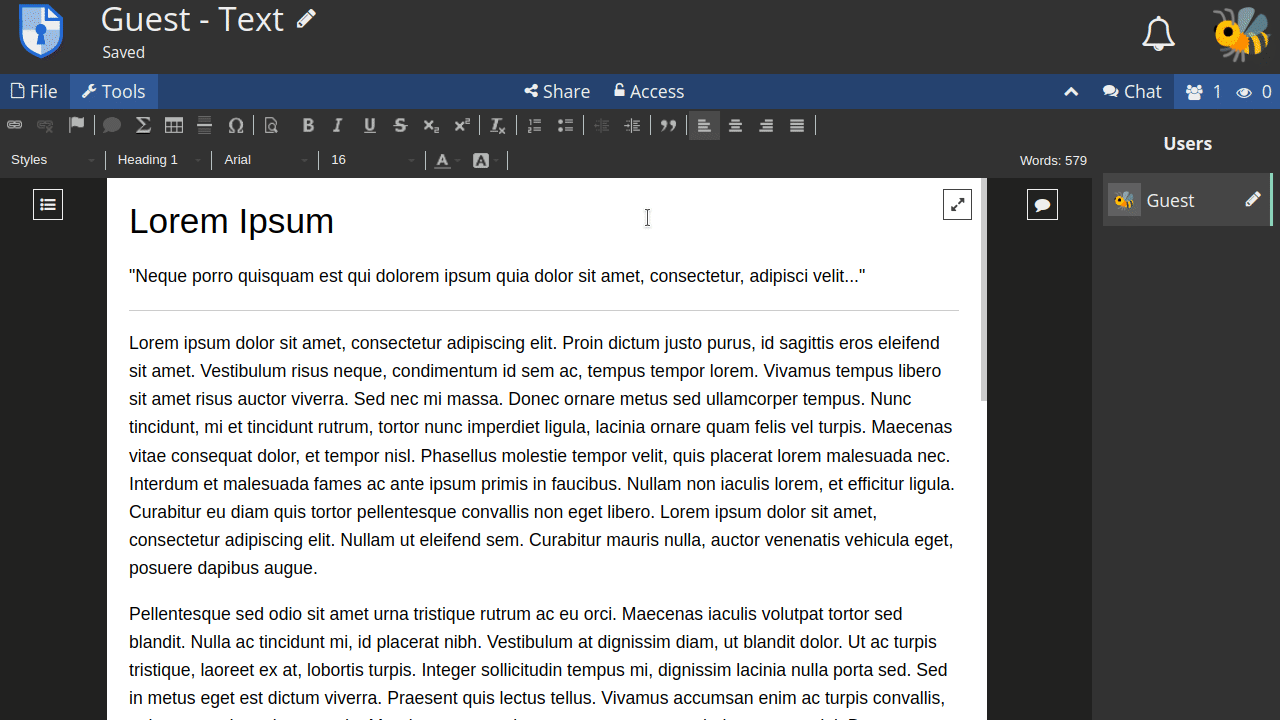Toggle italic formatting
Image resolution: width=1280 pixels, height=720 pixels.
(338, 125)
